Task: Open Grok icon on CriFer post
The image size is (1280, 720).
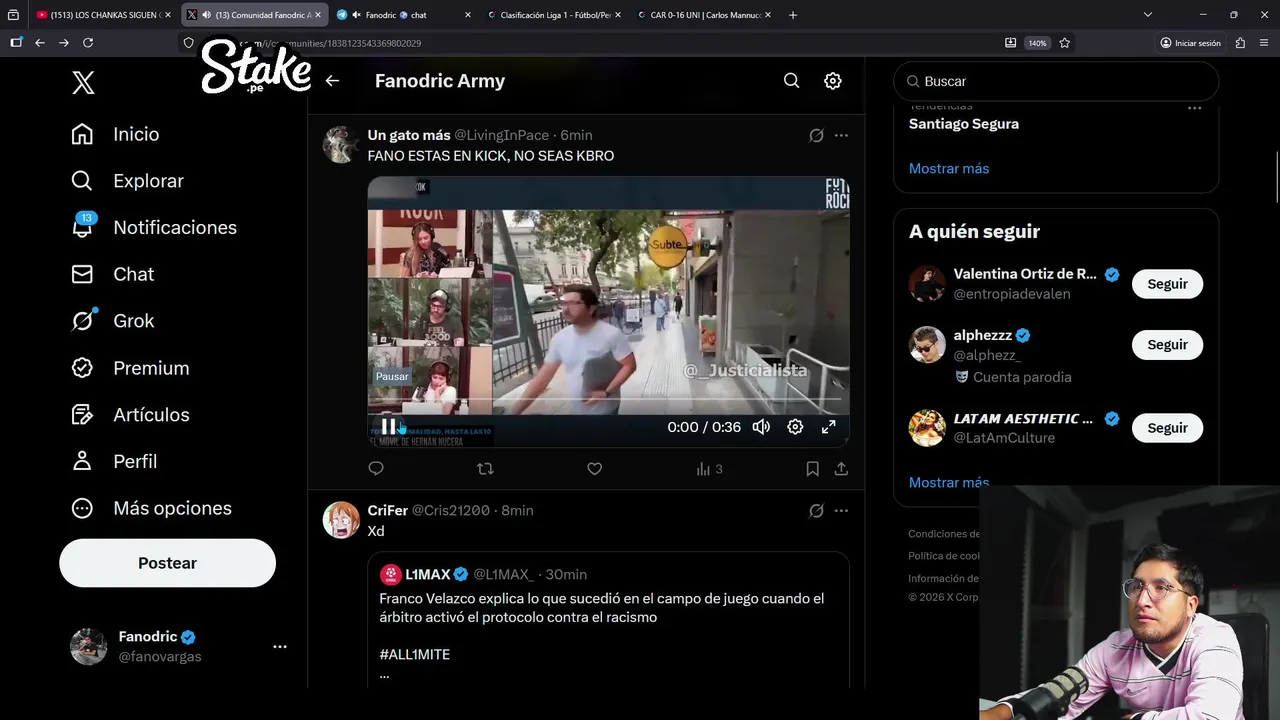Action: 816,511
